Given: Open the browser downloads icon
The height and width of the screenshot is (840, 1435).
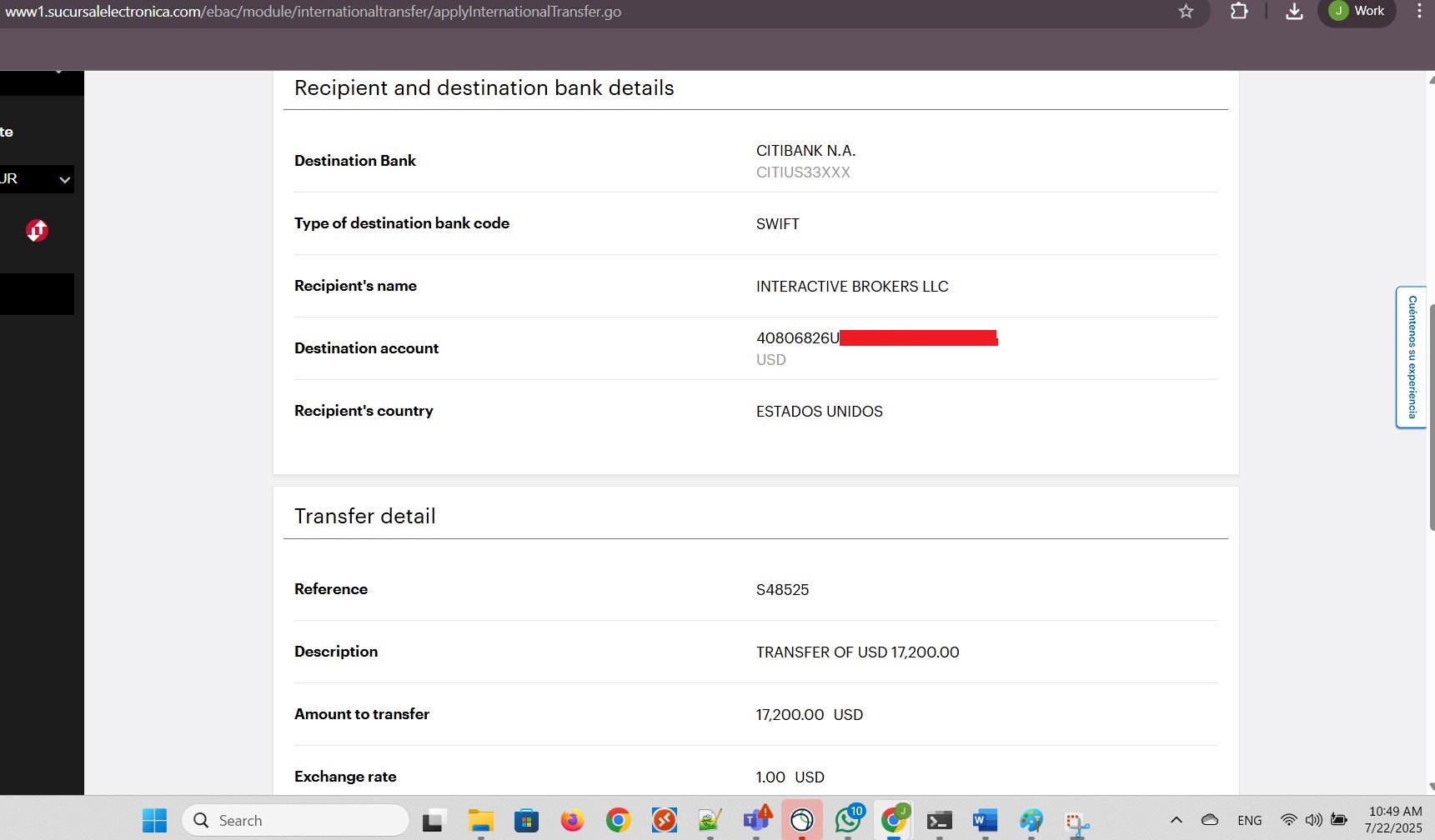Looking at the screenshot, I should pyautogui.click(x=1294, y=11).
